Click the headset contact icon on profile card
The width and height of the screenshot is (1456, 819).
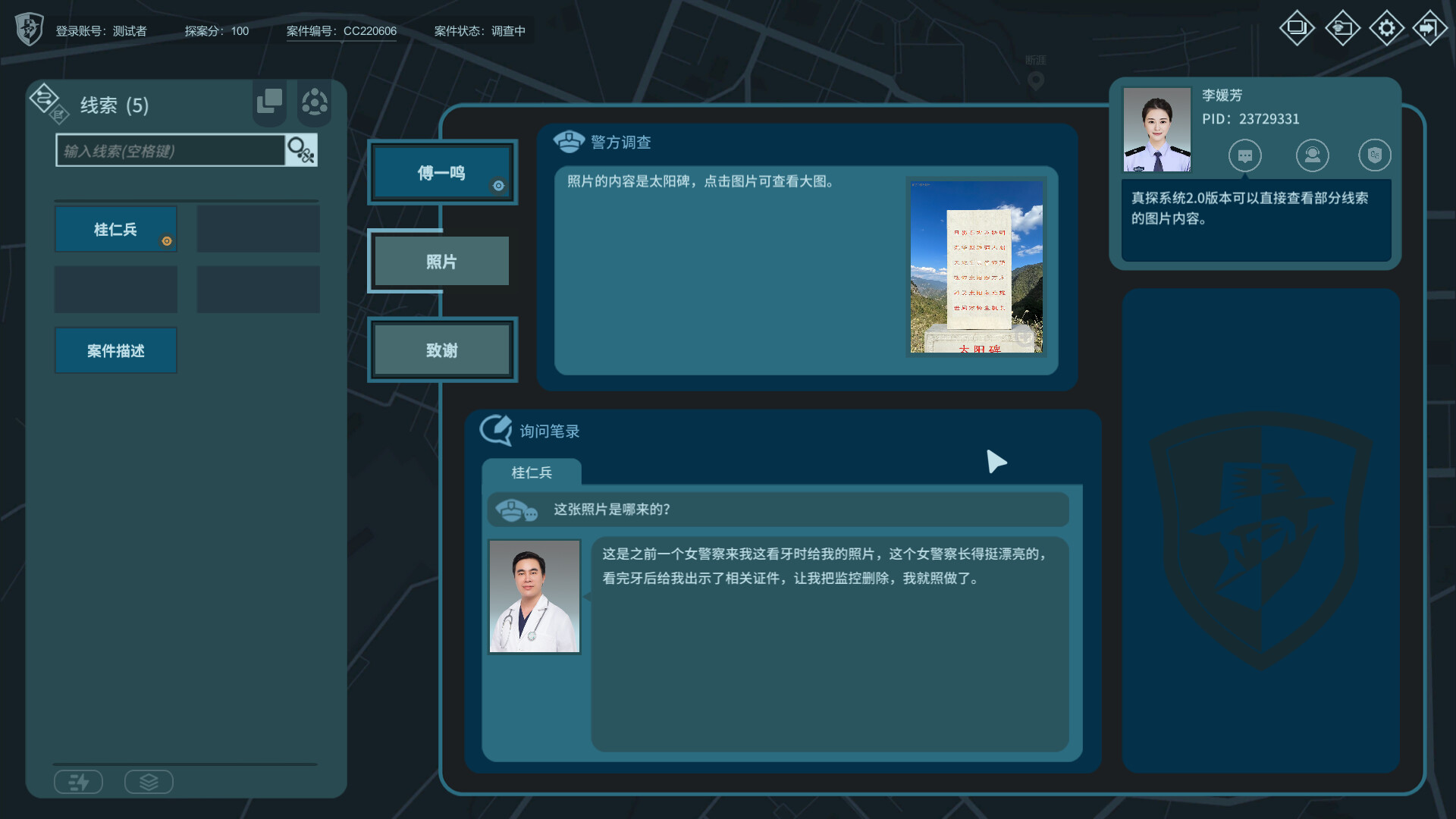point(1313,155)
